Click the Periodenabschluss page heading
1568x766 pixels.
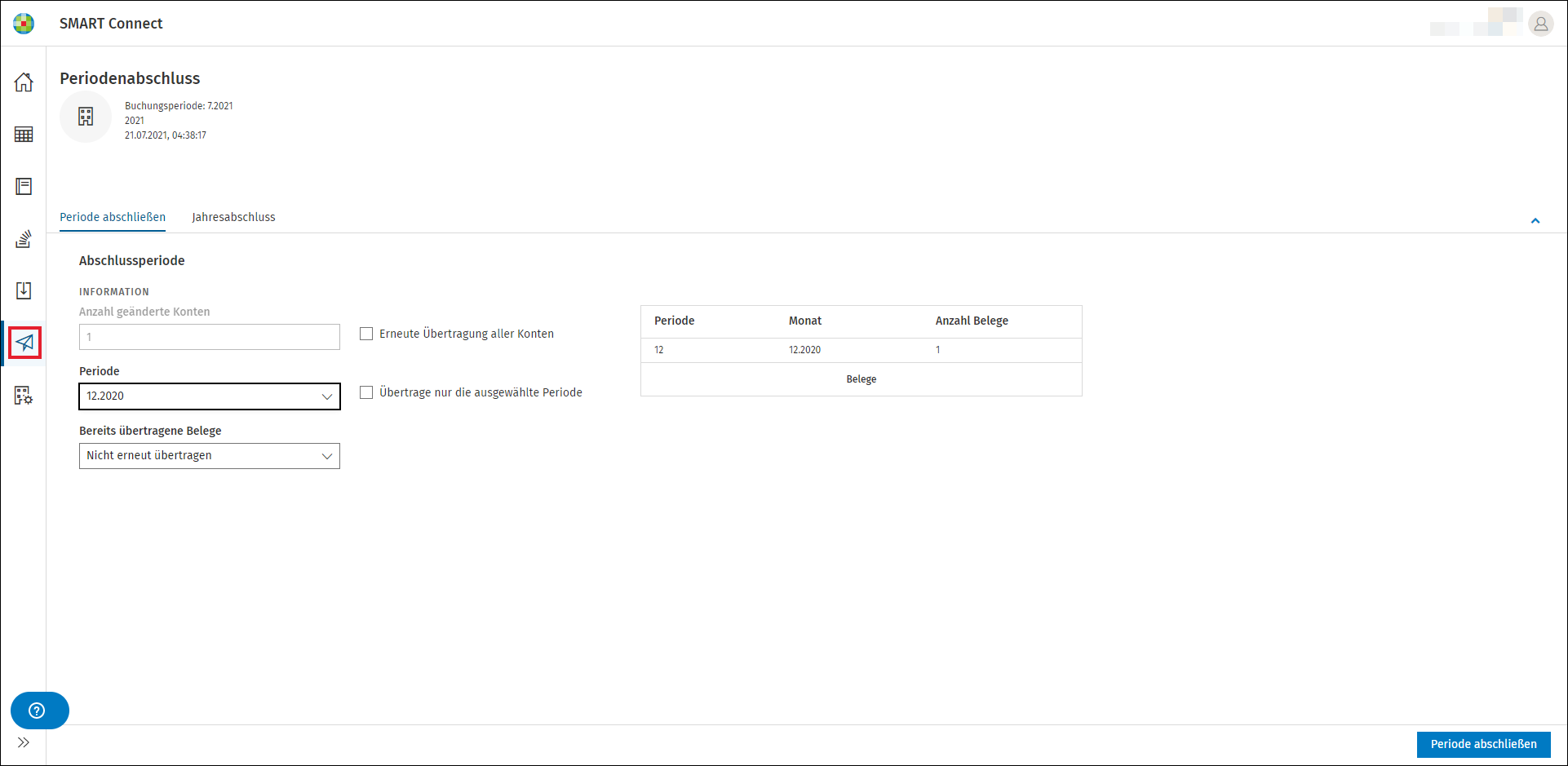tap(130, 78)
